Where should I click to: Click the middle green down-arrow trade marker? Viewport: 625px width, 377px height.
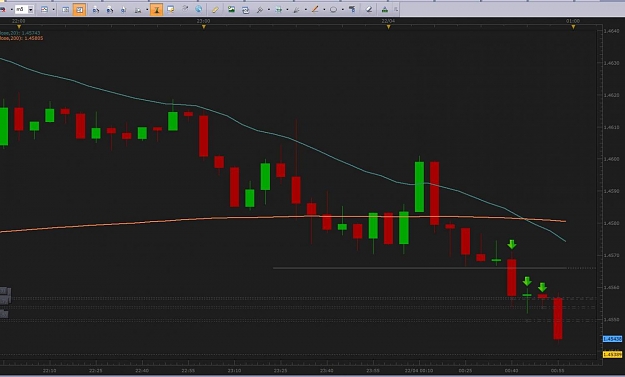(527, 281)
